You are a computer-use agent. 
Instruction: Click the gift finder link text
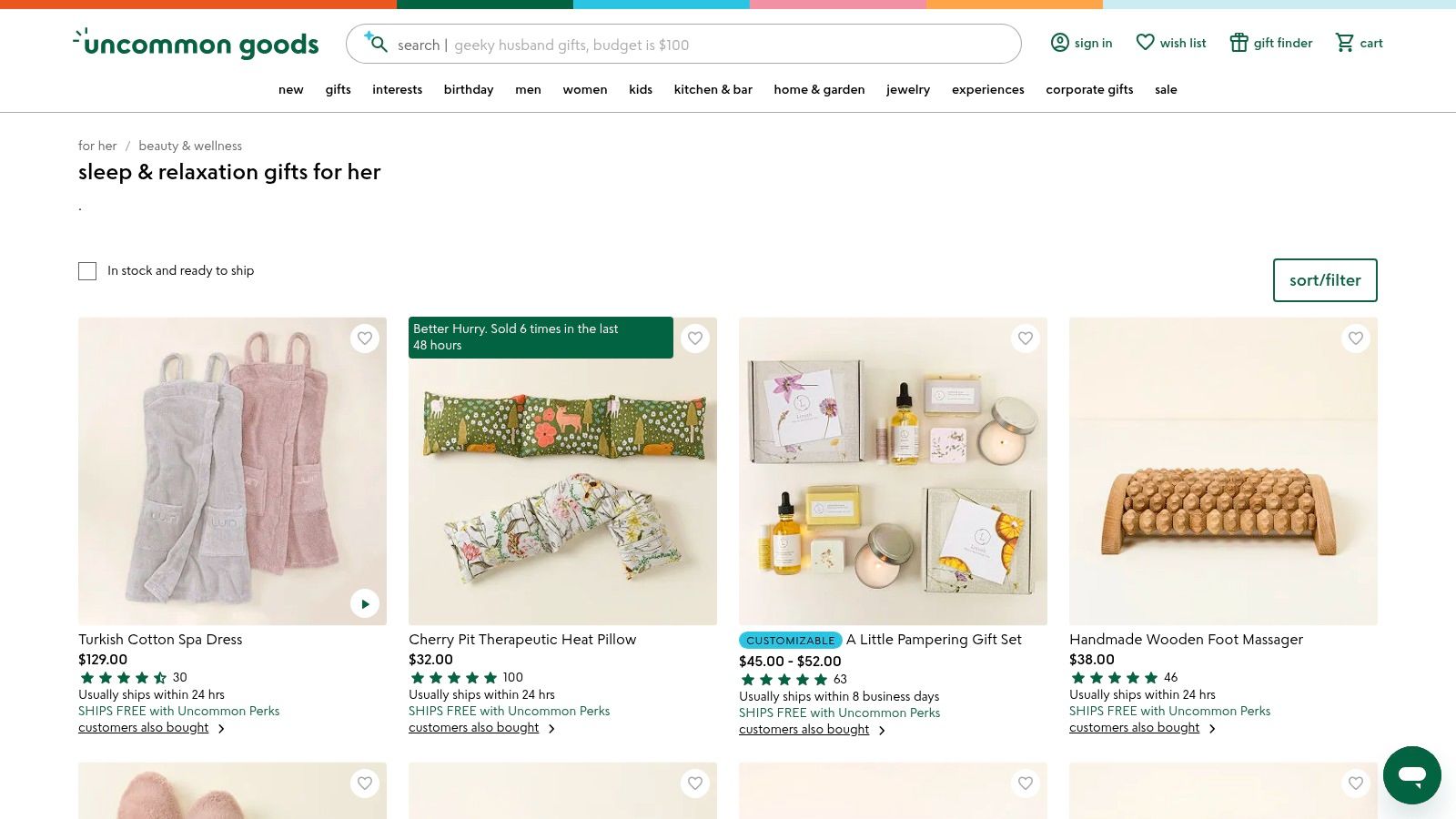tap(1283, 43)
